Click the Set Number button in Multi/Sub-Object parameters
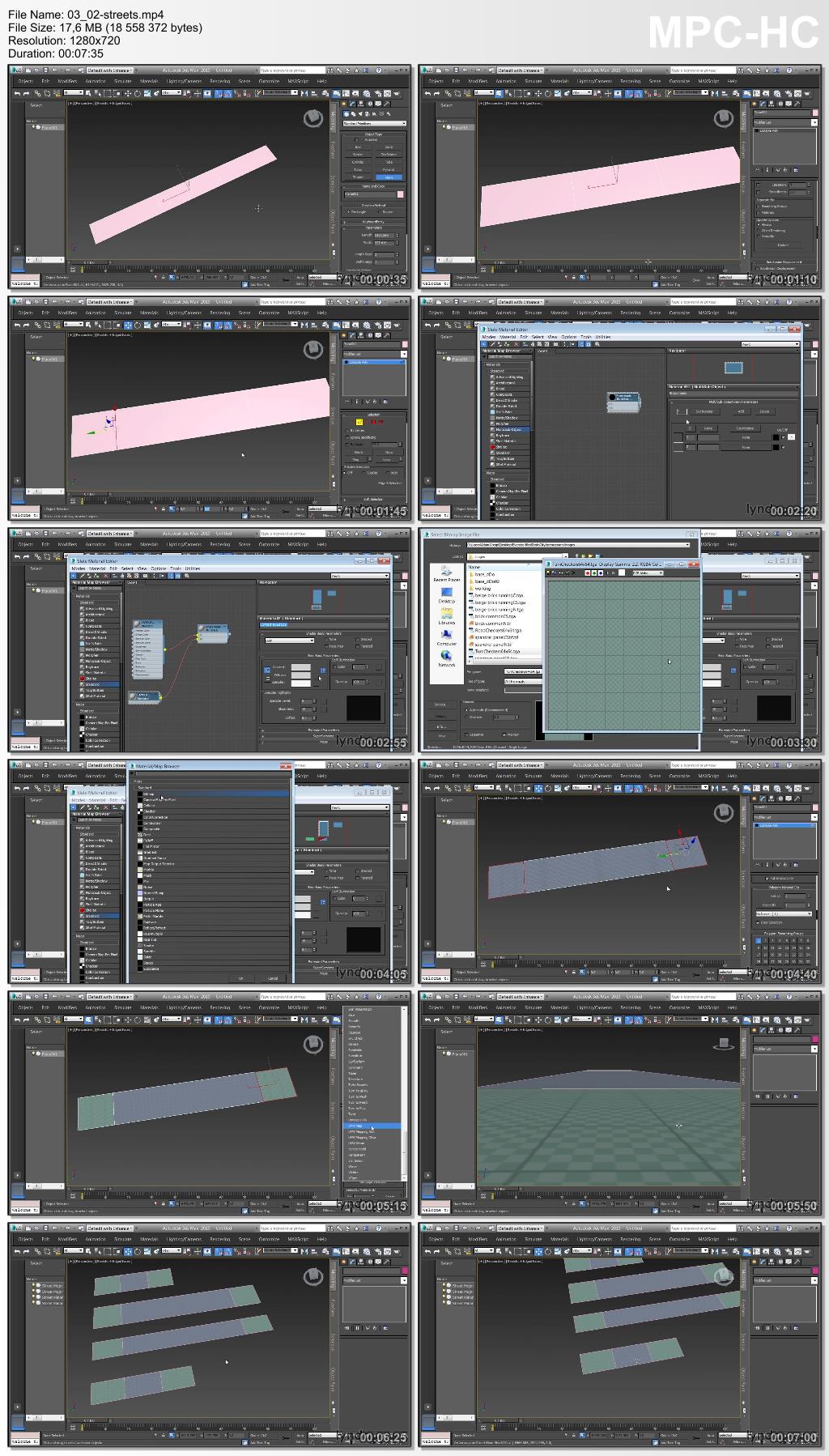This screenshot has height=1456, width=829. click(704, 411)
